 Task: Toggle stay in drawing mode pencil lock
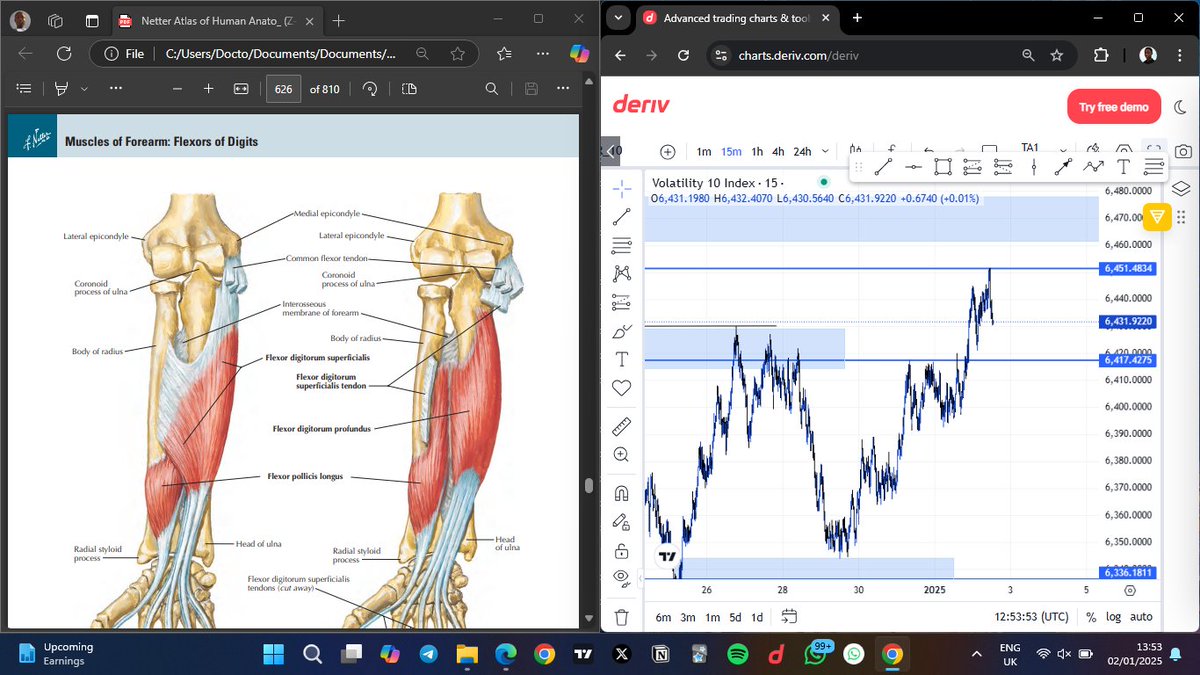coord(621,522)
